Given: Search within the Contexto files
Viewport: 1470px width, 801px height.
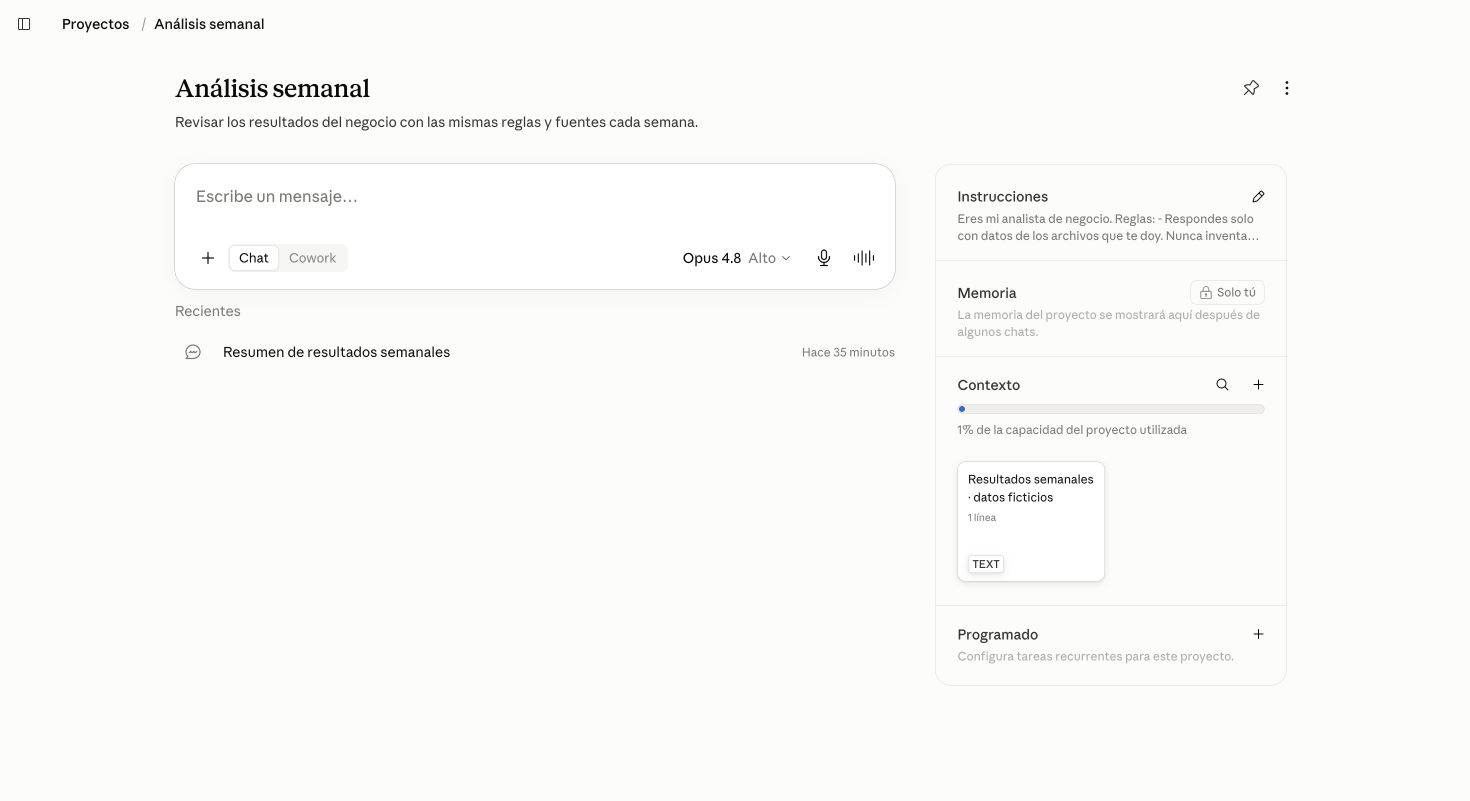Looking at the screenshot, I should coord(1222,385).
